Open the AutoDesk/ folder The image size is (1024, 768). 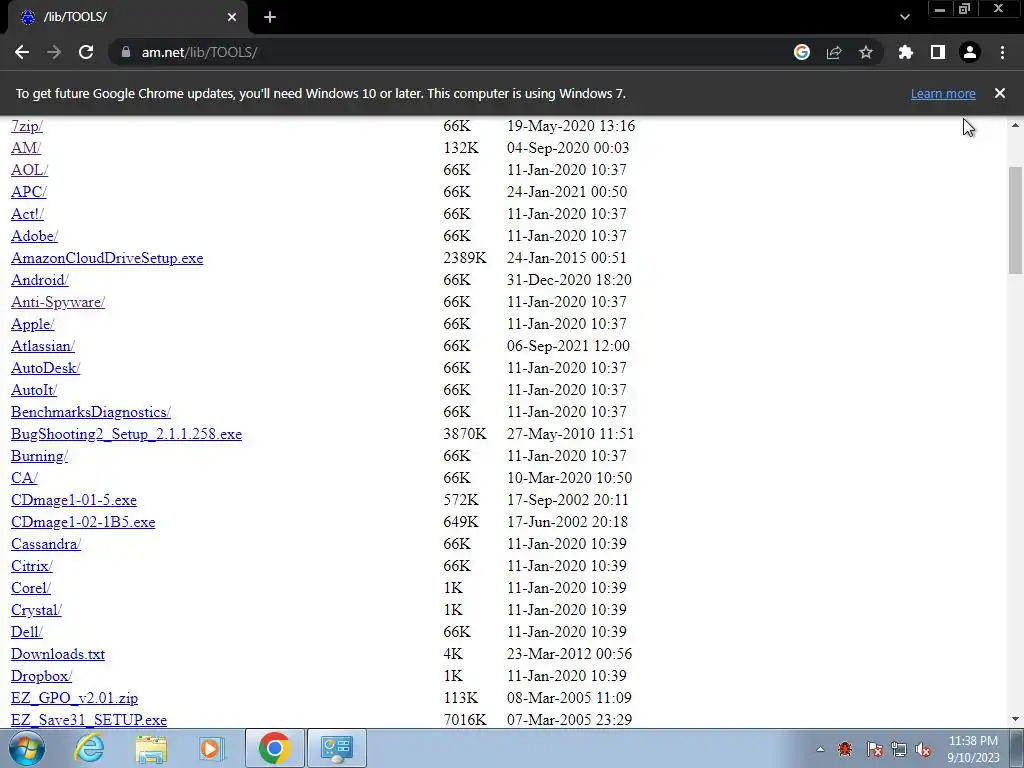coord(45,368)
